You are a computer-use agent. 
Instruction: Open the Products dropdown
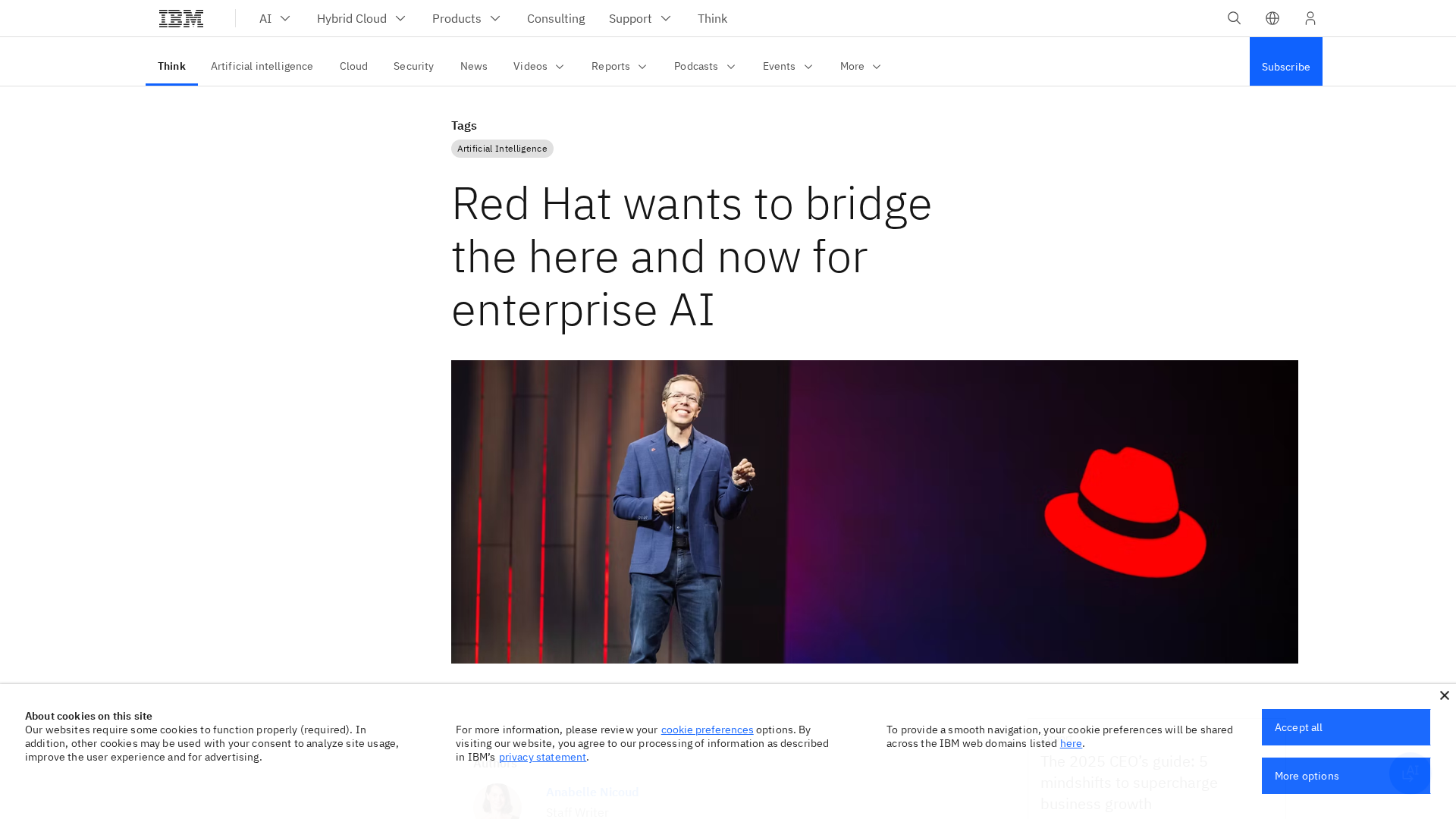(x=466, y=18)
